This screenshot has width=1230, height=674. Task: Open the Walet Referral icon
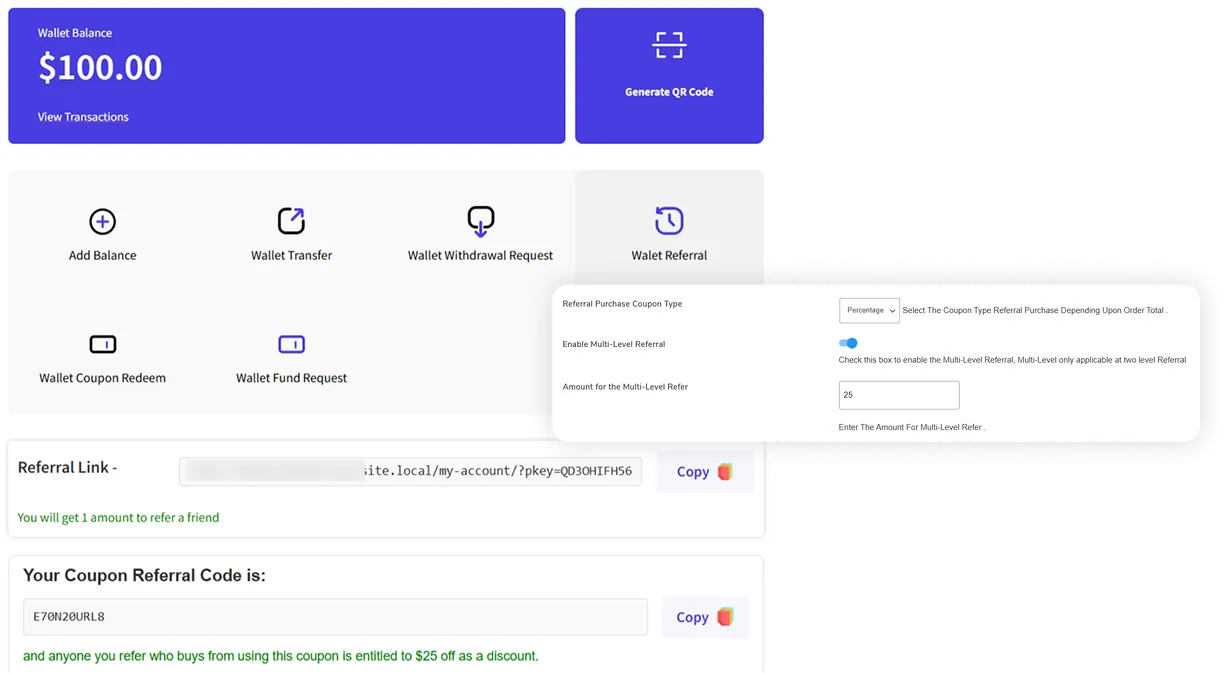coord(669,221)
